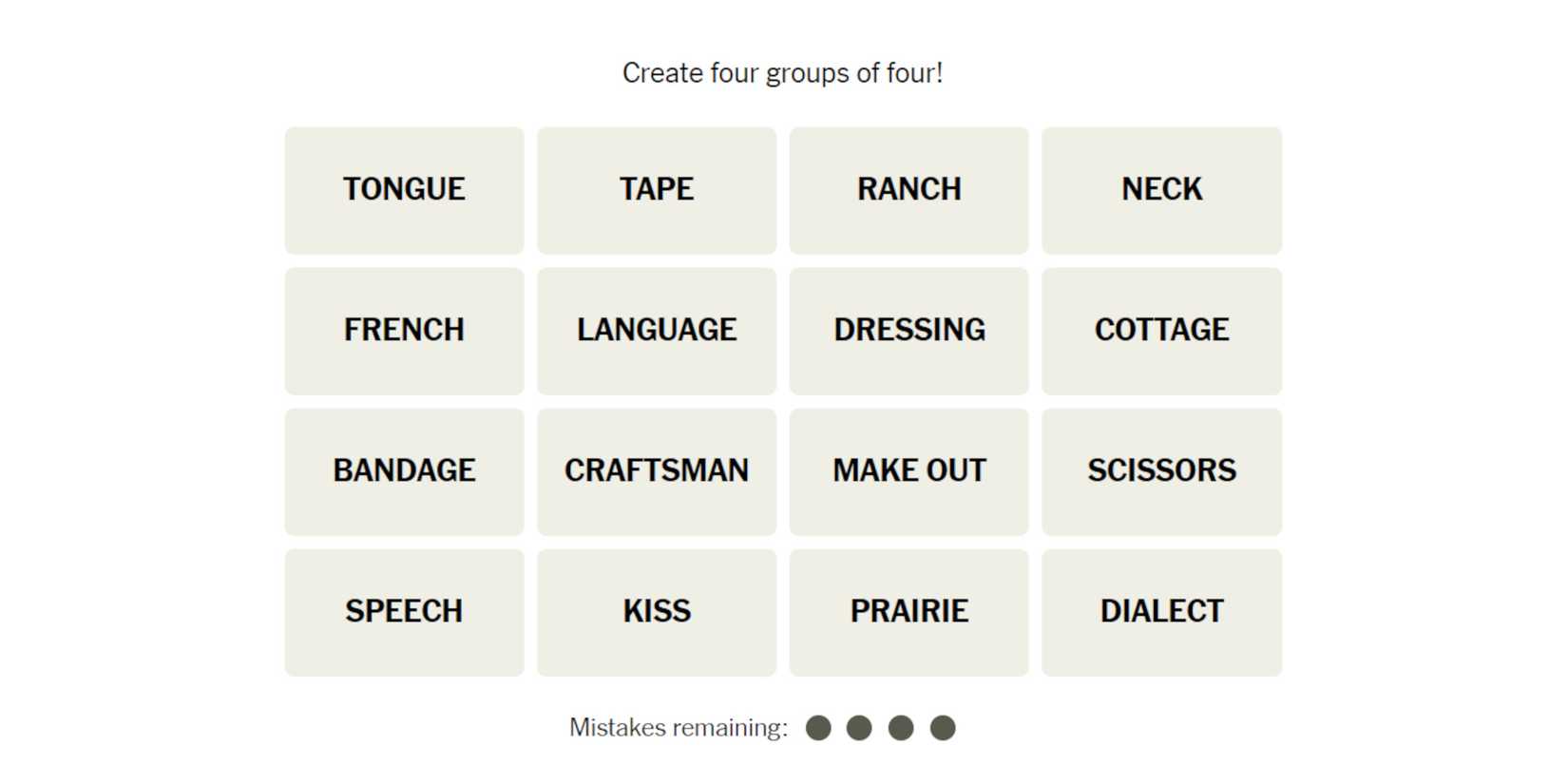Viewport: 1568px width, 784px height.
Task: Select the PRAIRIE tile
Action: tap(908, 612)
